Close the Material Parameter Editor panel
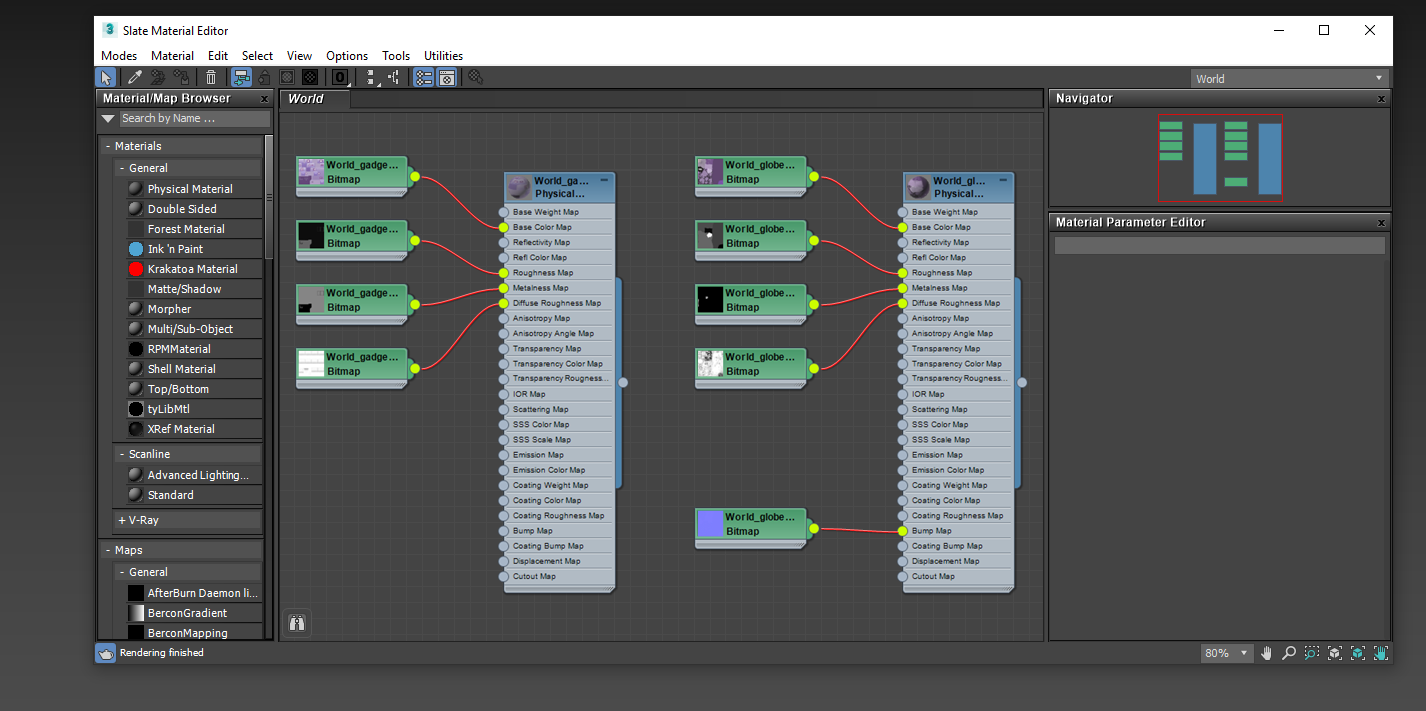The height and width of the screenshot is (711, 1426). coord(1381,223)
